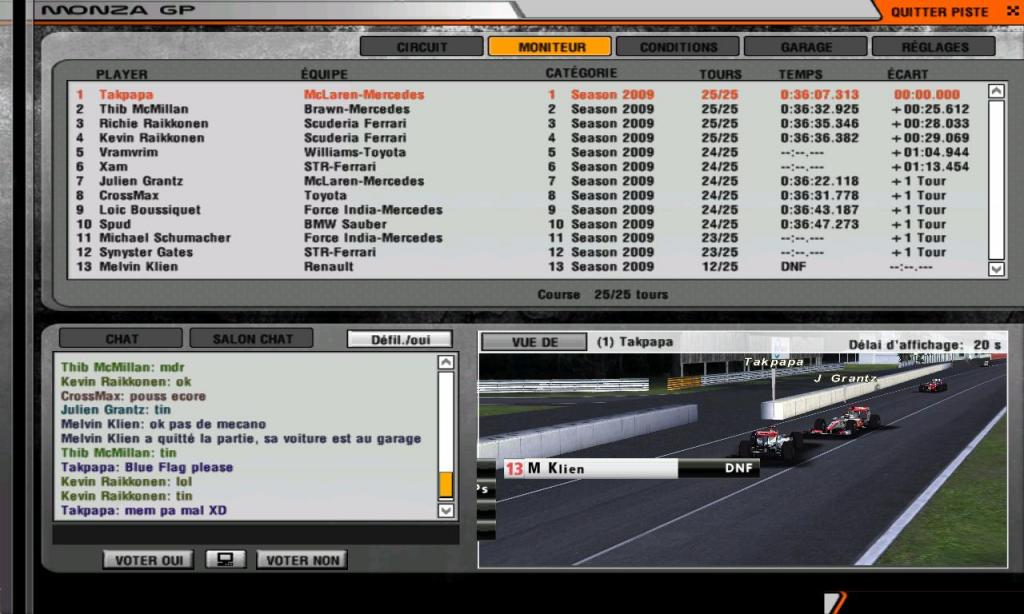1024x614 pixels.
Task: Click the Brawn-Mercedes team cell
Action: tap(357, 109)
